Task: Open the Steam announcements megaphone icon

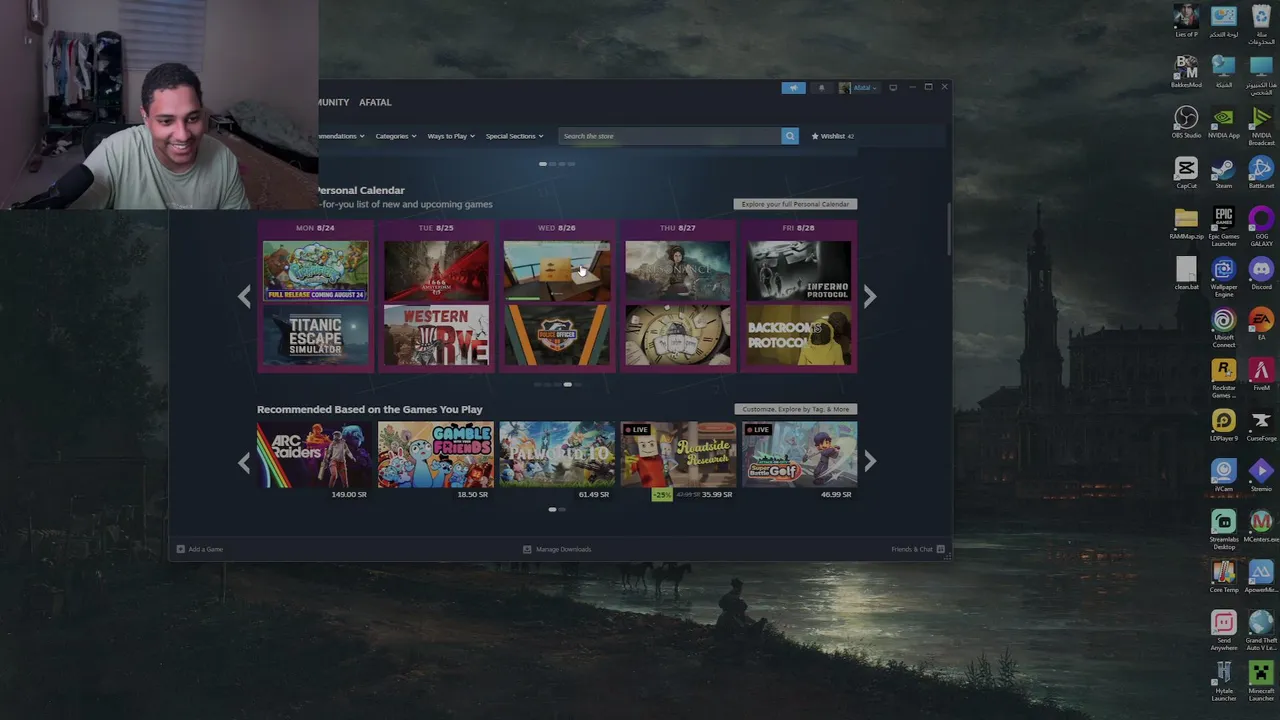Action: coord(793,88)
